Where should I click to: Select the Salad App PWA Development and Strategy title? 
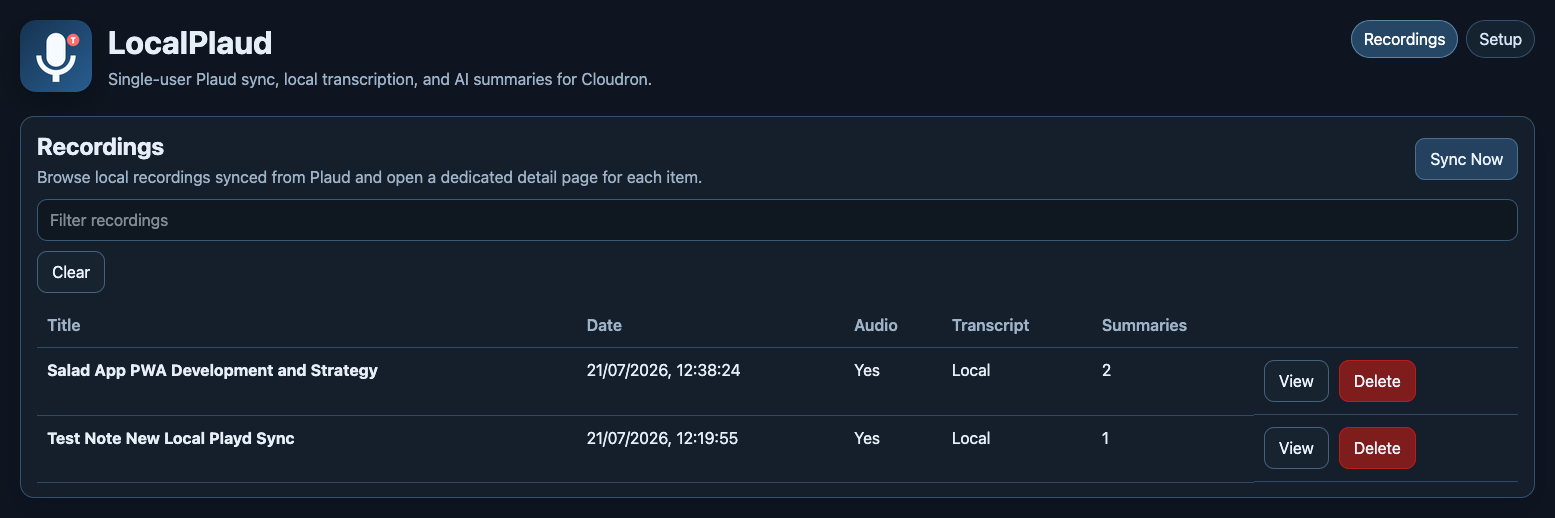(x=212, y=370)
